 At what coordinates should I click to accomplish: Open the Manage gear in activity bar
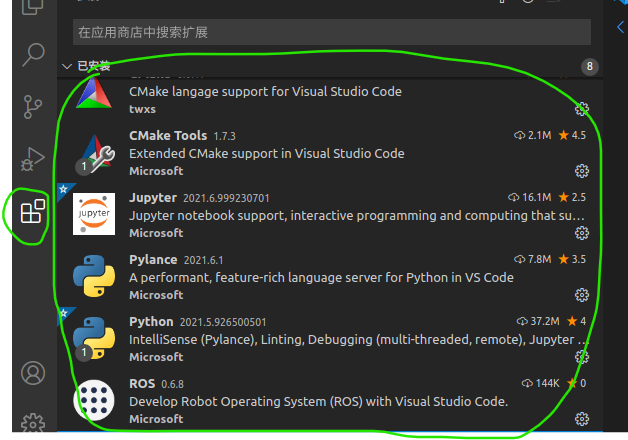[33, 423]
